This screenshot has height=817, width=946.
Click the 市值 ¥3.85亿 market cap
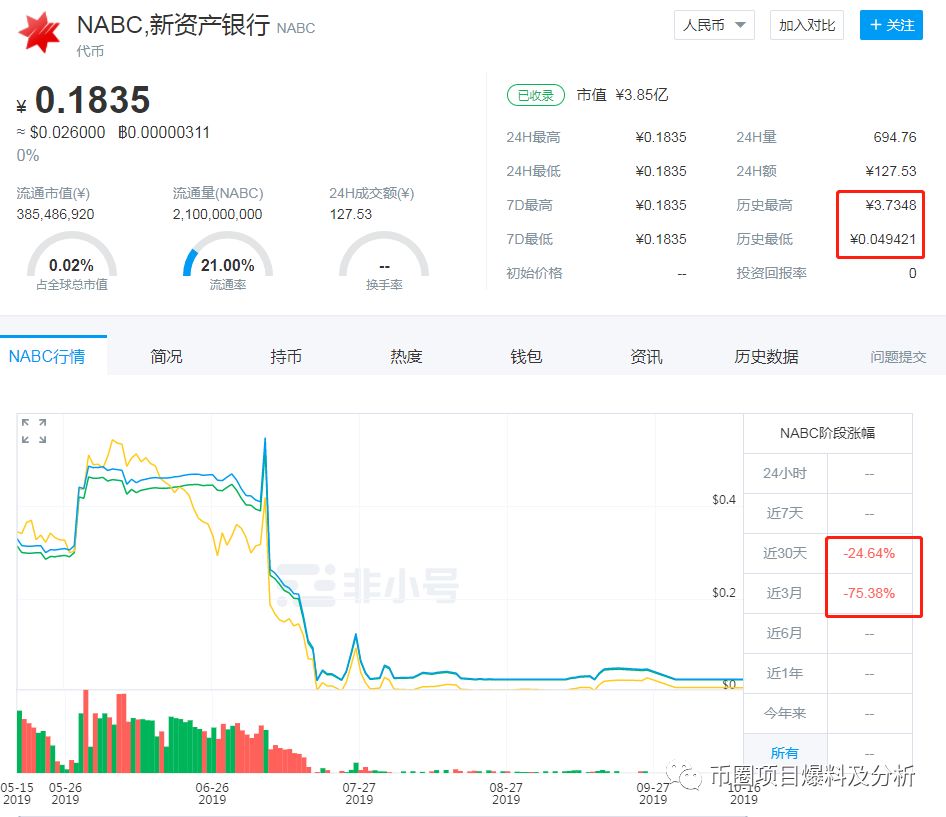[x=623, y=95]
